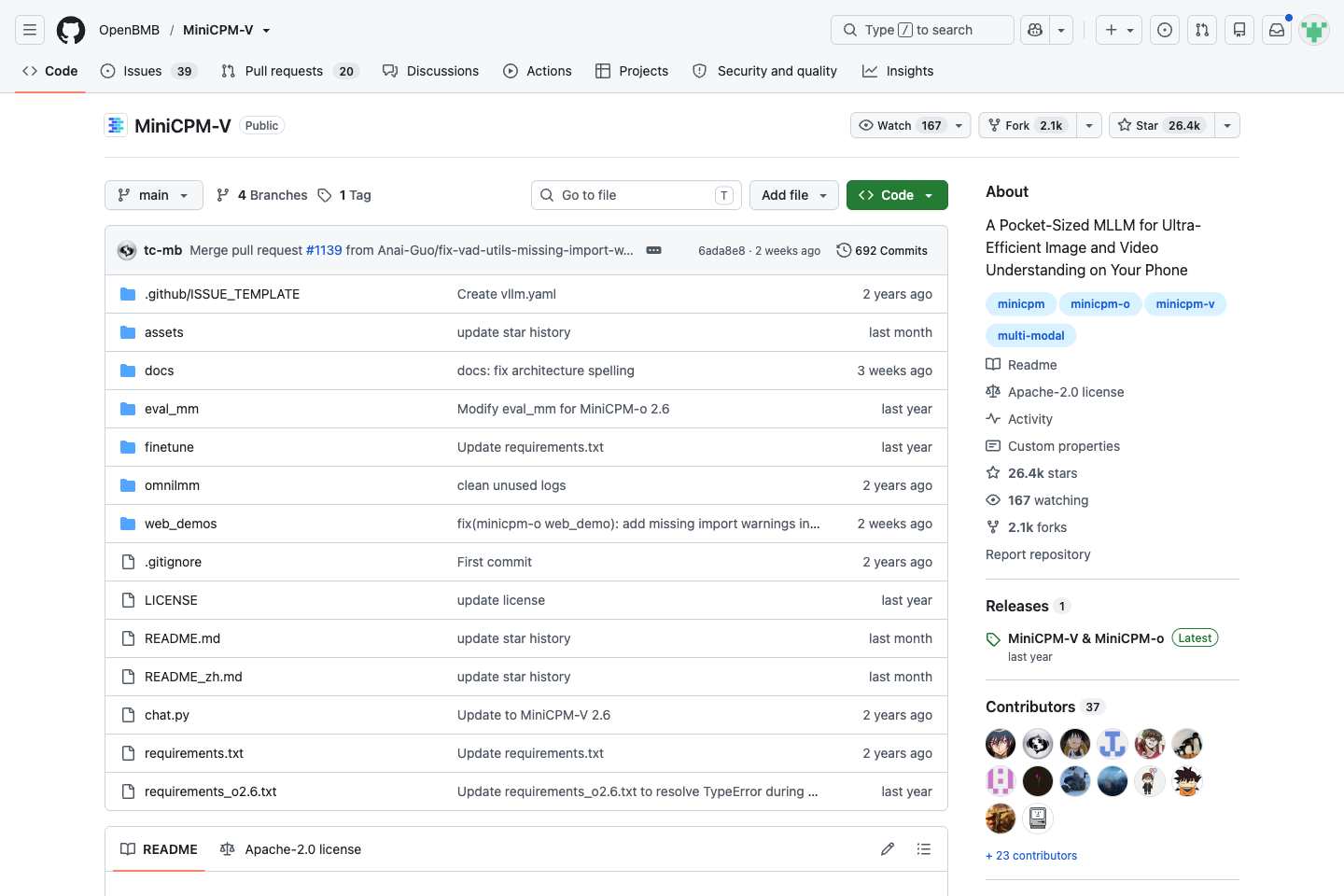
Task: Open the notifications inbox
Action: pyautogui.click(x=1277, y=30)
